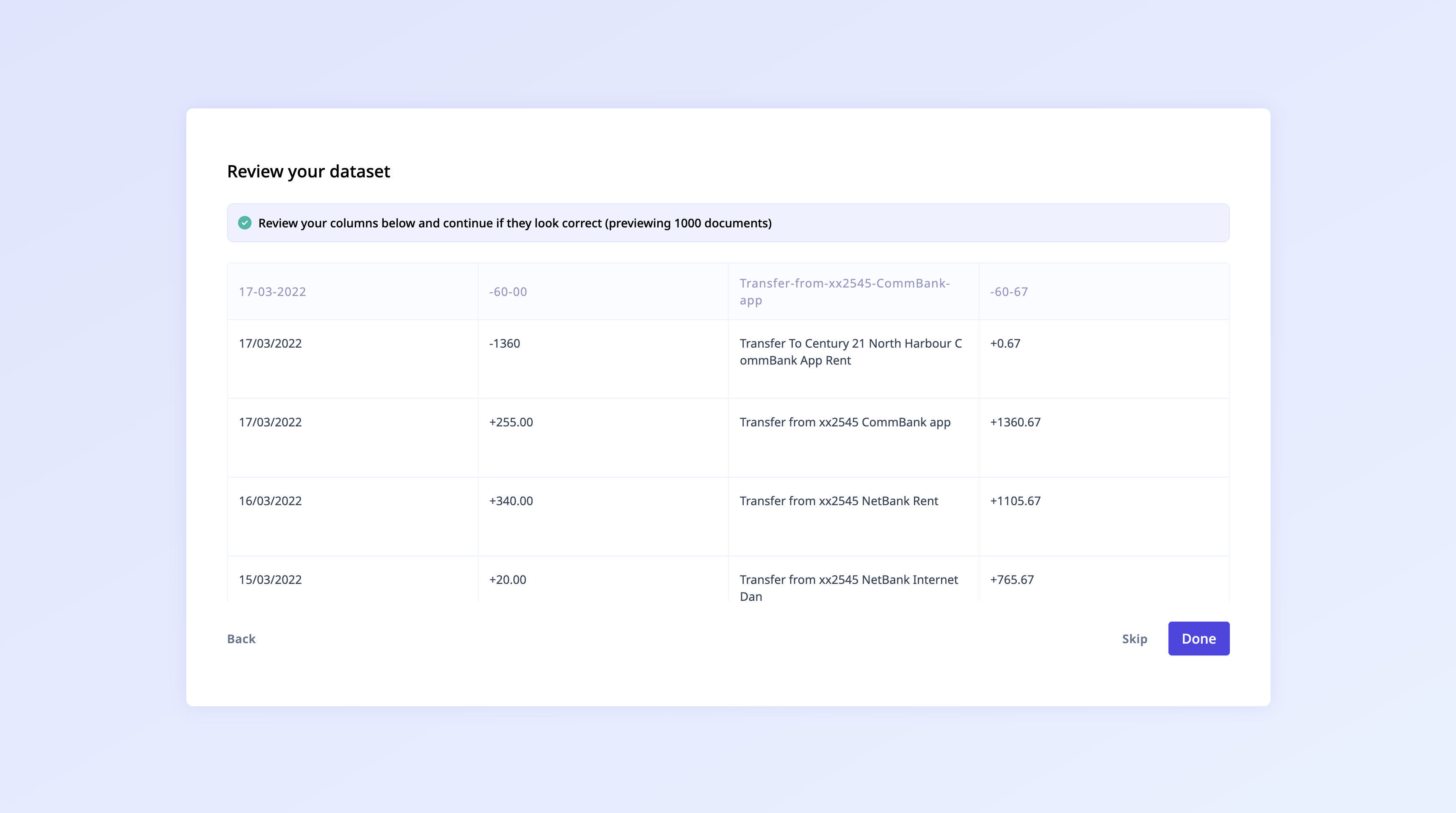
Task: Select the Transfer from xx2545 CommBank app cell
Action: point(844,422)
